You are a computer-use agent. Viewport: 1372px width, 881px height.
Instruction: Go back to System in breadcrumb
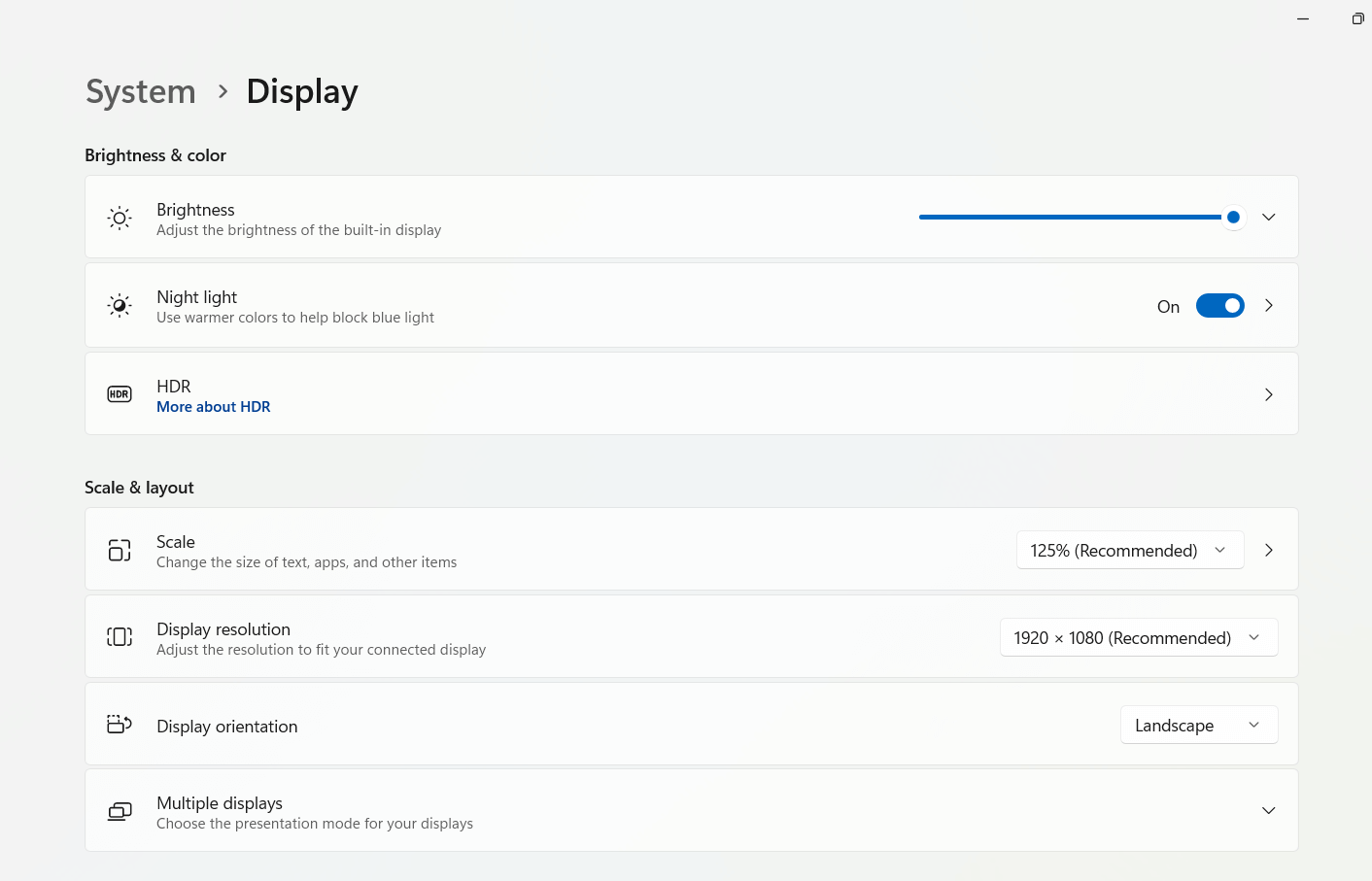141,91
